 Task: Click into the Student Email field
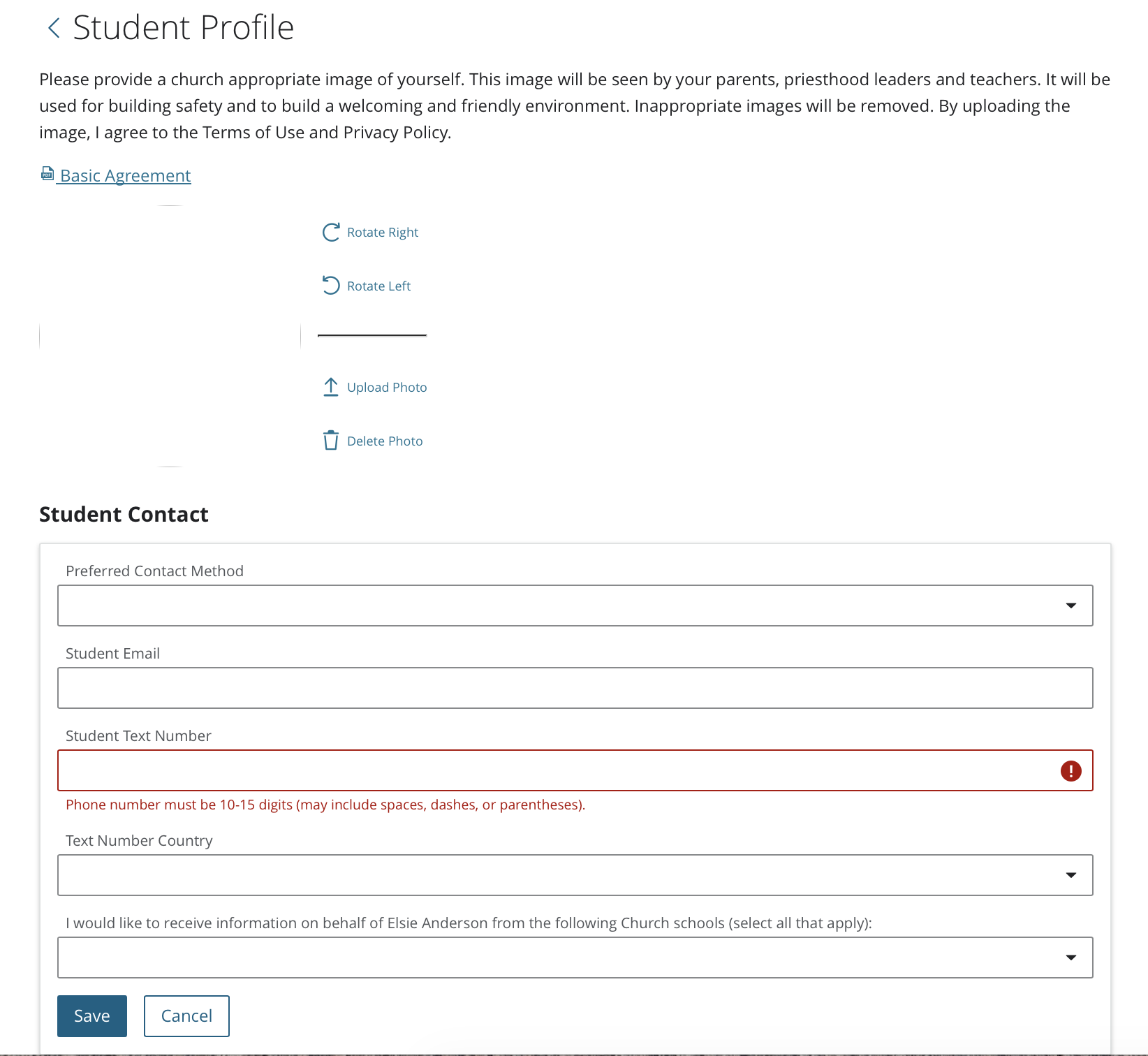point(575,688)
